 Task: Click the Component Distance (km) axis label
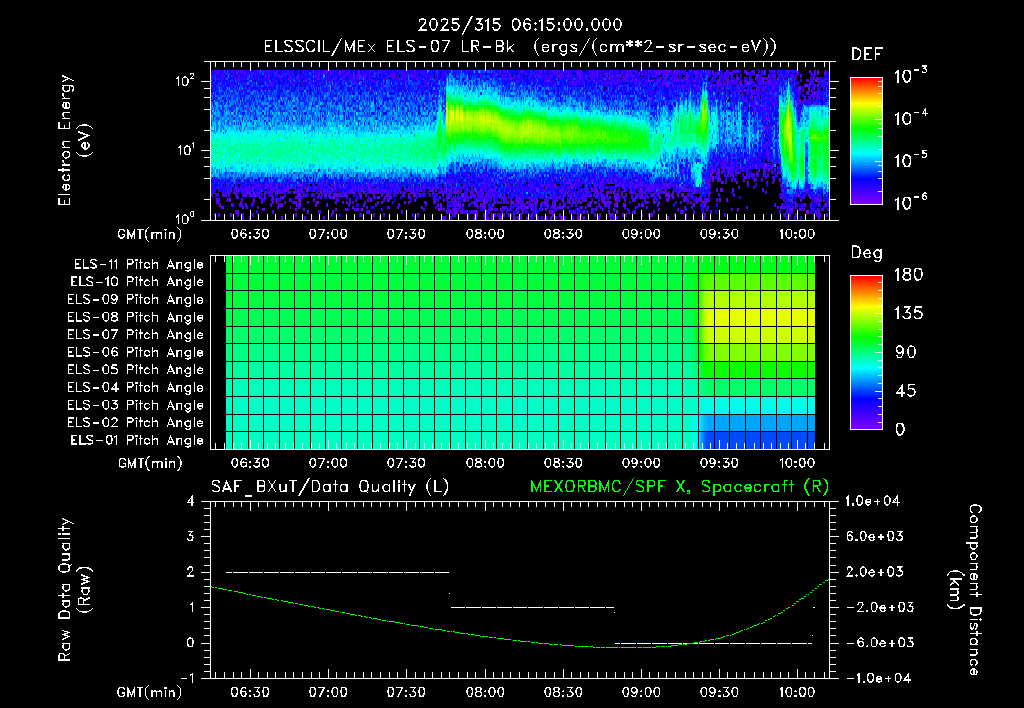coord(965,590)
